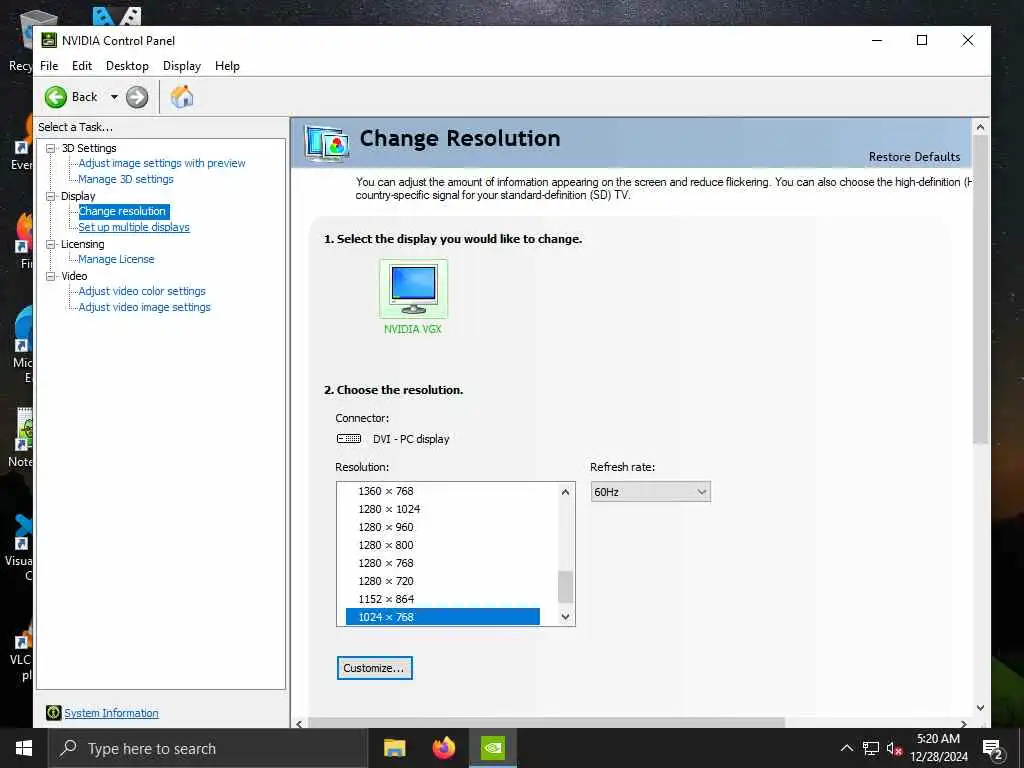Open Adjust image settings with preview
This screenshot has height=768, width=1024.
162,163
